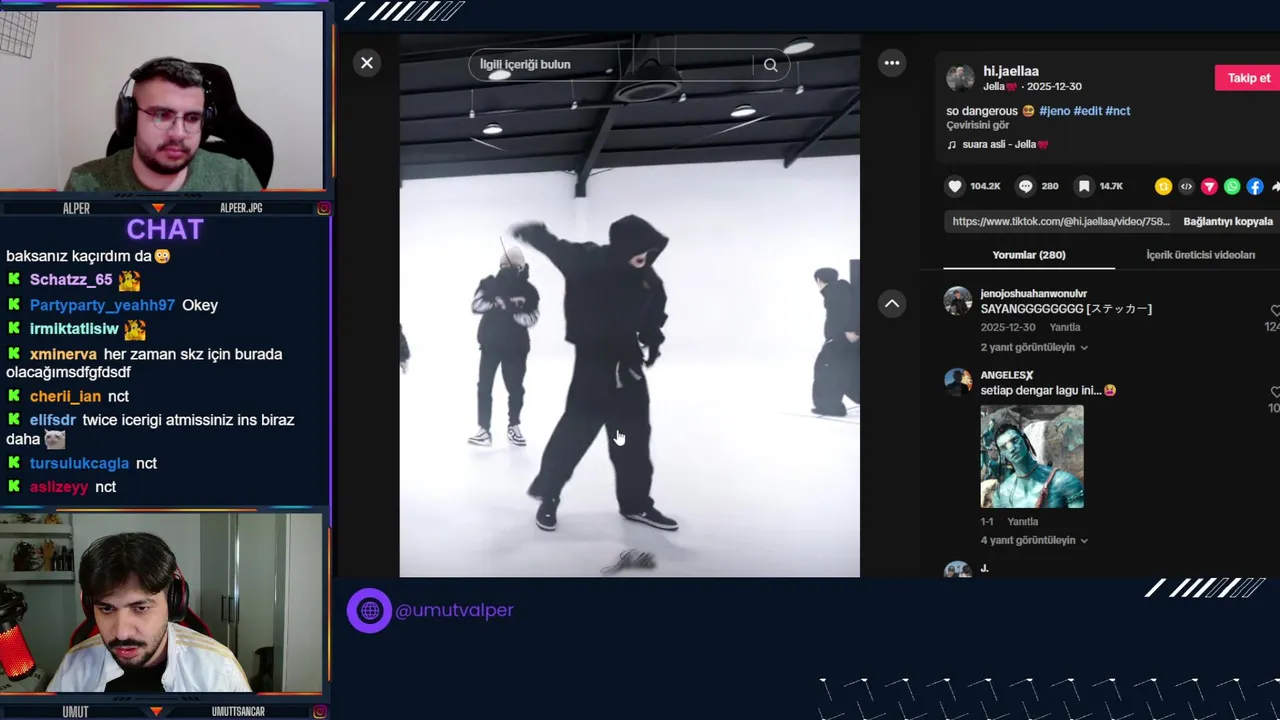
Task: Click Instagram icon beside ALPER.JPG
Action: coord(323,208)
